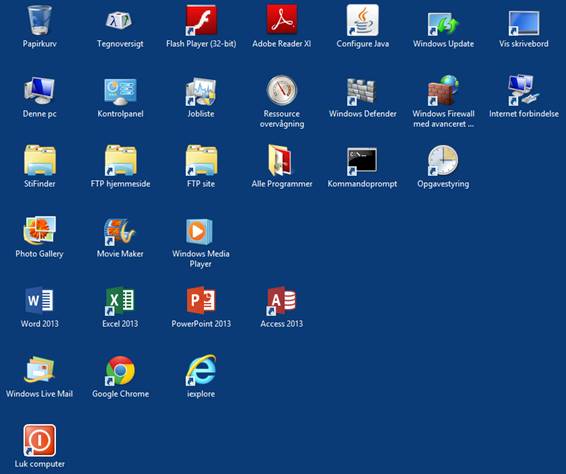Open the Jobliste task manager shortcut
Viewport: 566px width, 474px height.
[201, 91]
